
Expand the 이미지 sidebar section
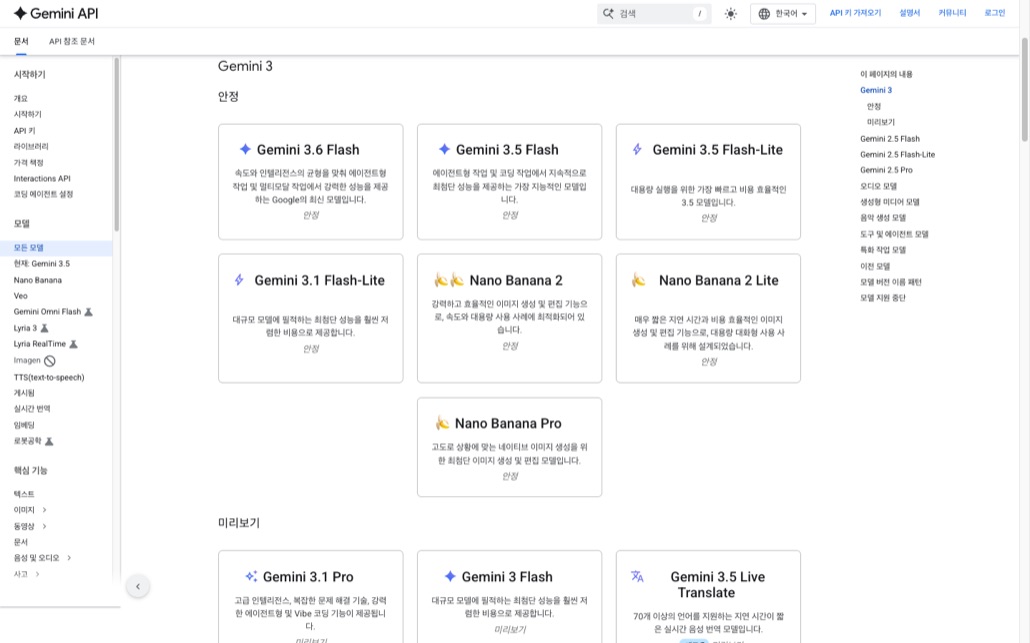[x=44, y=510]
